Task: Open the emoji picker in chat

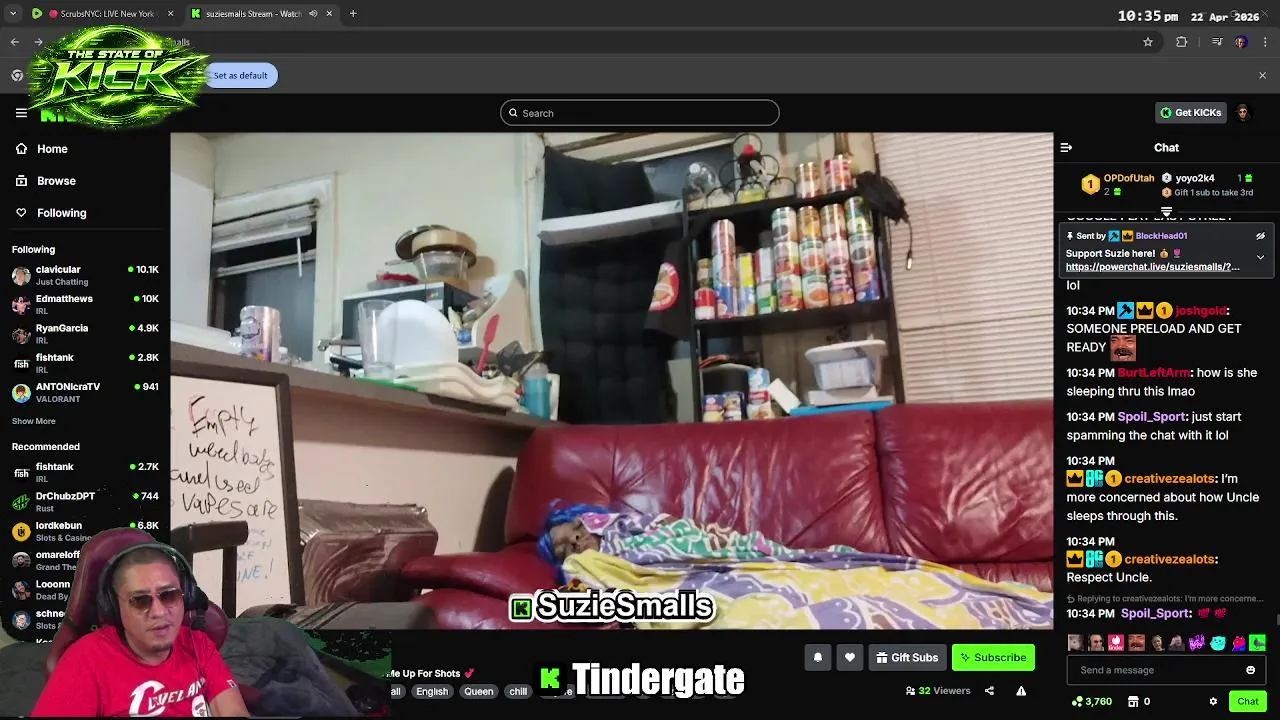Action: (x=1250, y=670)
